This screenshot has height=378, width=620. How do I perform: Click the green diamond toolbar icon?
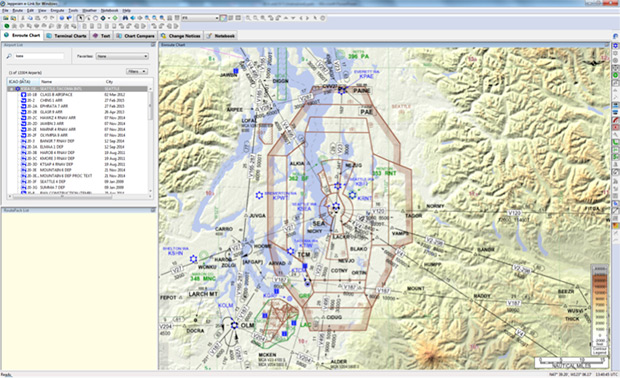115,18
